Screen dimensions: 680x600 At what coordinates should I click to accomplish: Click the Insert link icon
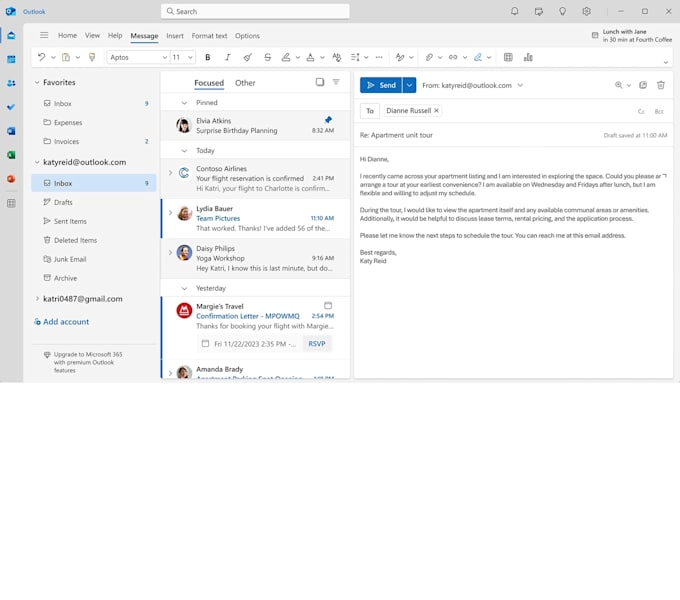[453, 57]
